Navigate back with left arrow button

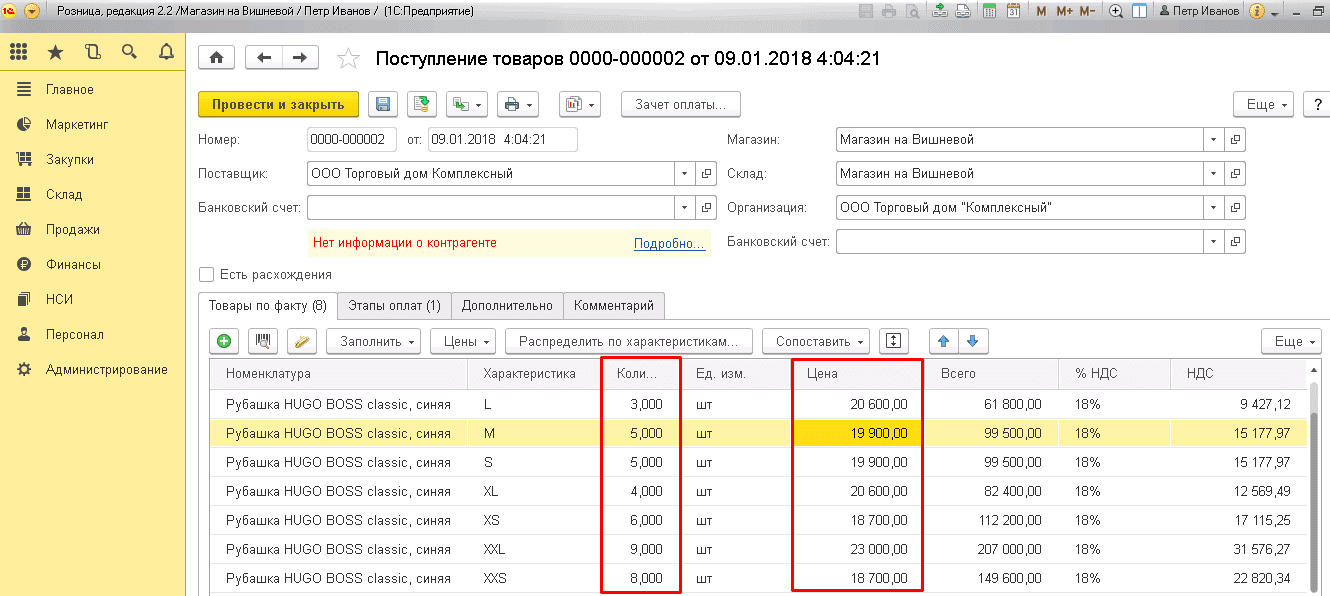[264, 58]
